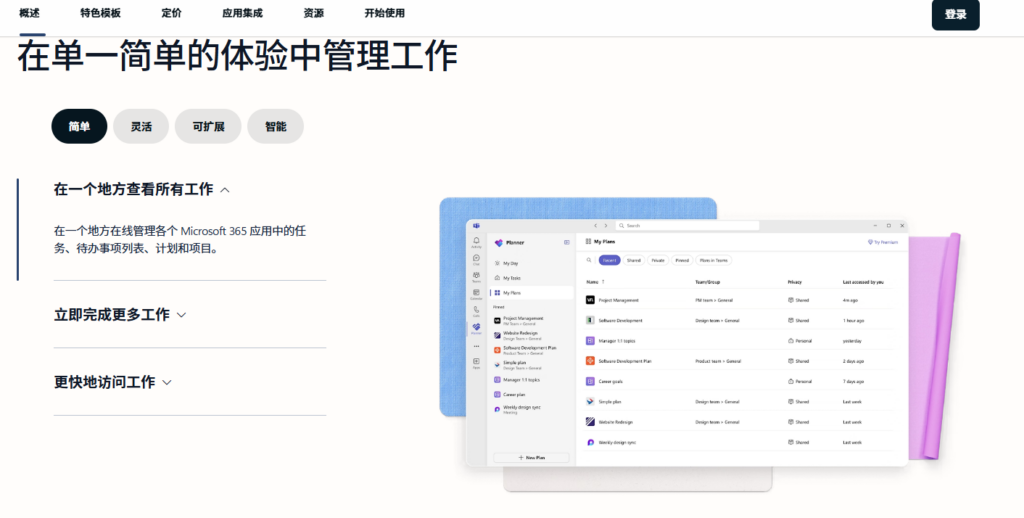
Task: Select the 灵活 feature pill
Action: click(141, 126)
